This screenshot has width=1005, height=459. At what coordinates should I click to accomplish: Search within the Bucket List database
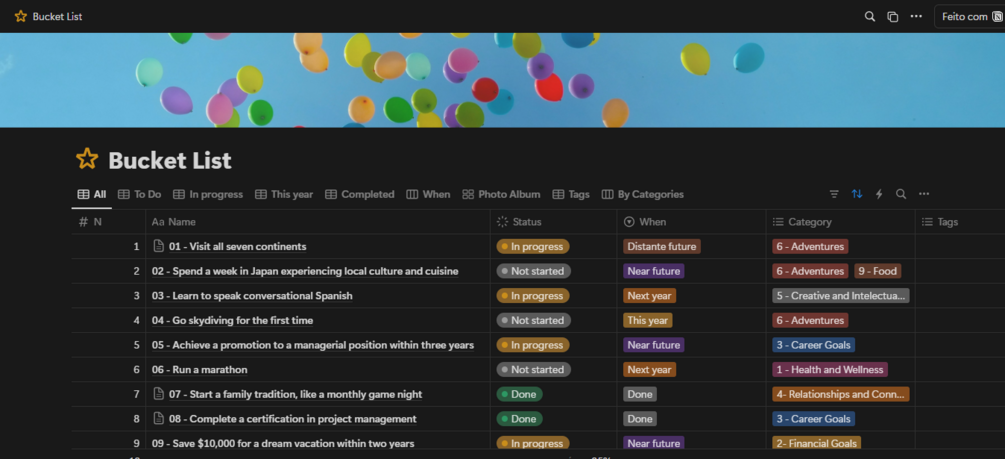tap(901, 194)
